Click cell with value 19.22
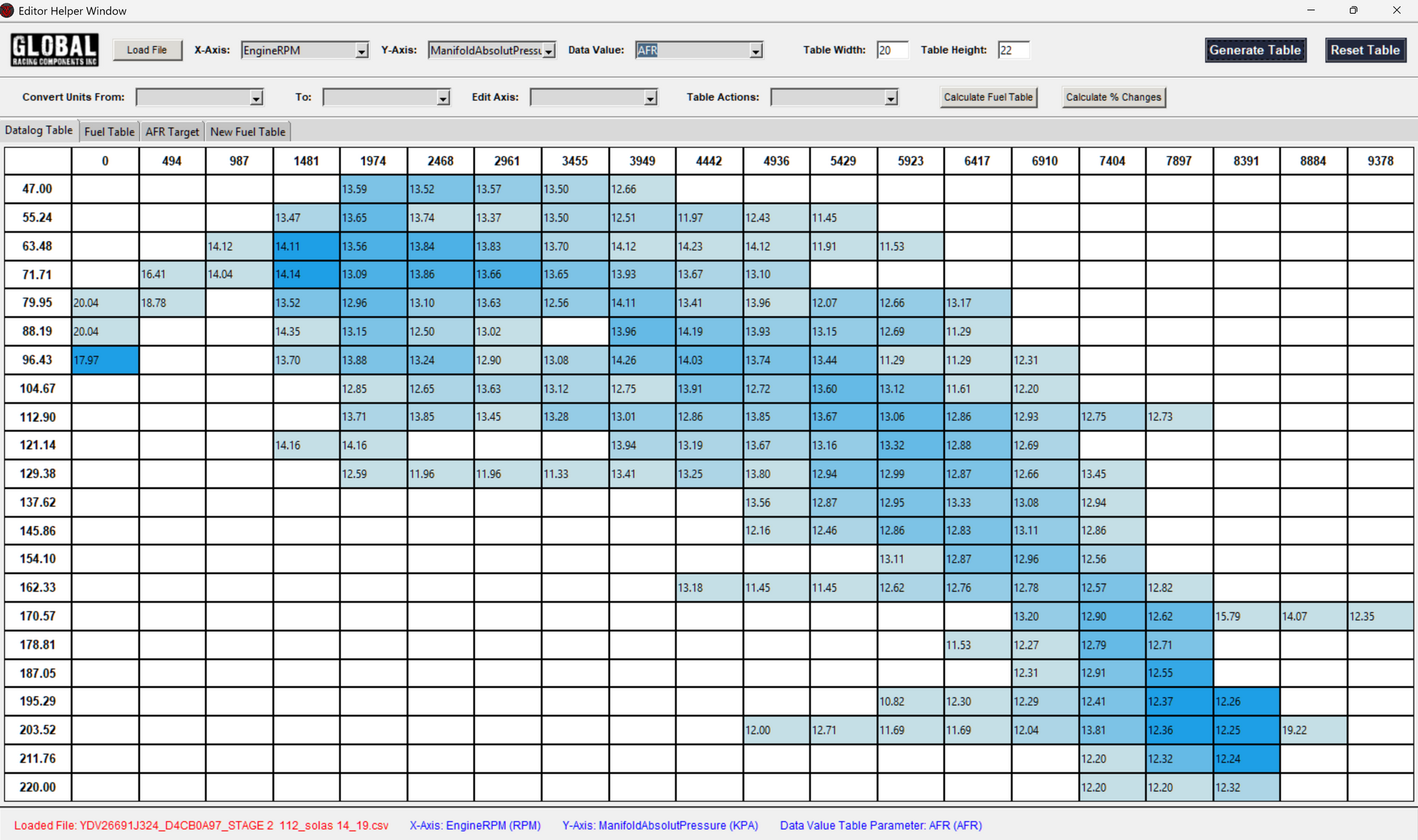1418x840 pixels. (x=1313, y=730)
